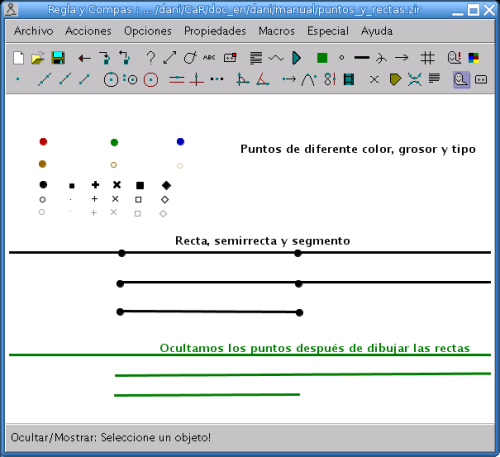500x457 pixels.
Task: Toggle the grid display icon
Action: coord(428,58)
